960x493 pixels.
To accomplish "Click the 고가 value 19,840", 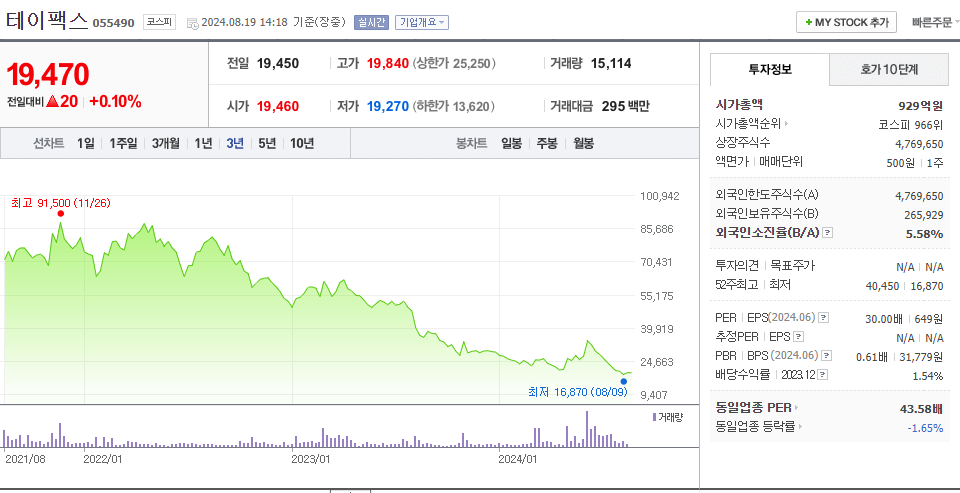I will click(388, 63).
